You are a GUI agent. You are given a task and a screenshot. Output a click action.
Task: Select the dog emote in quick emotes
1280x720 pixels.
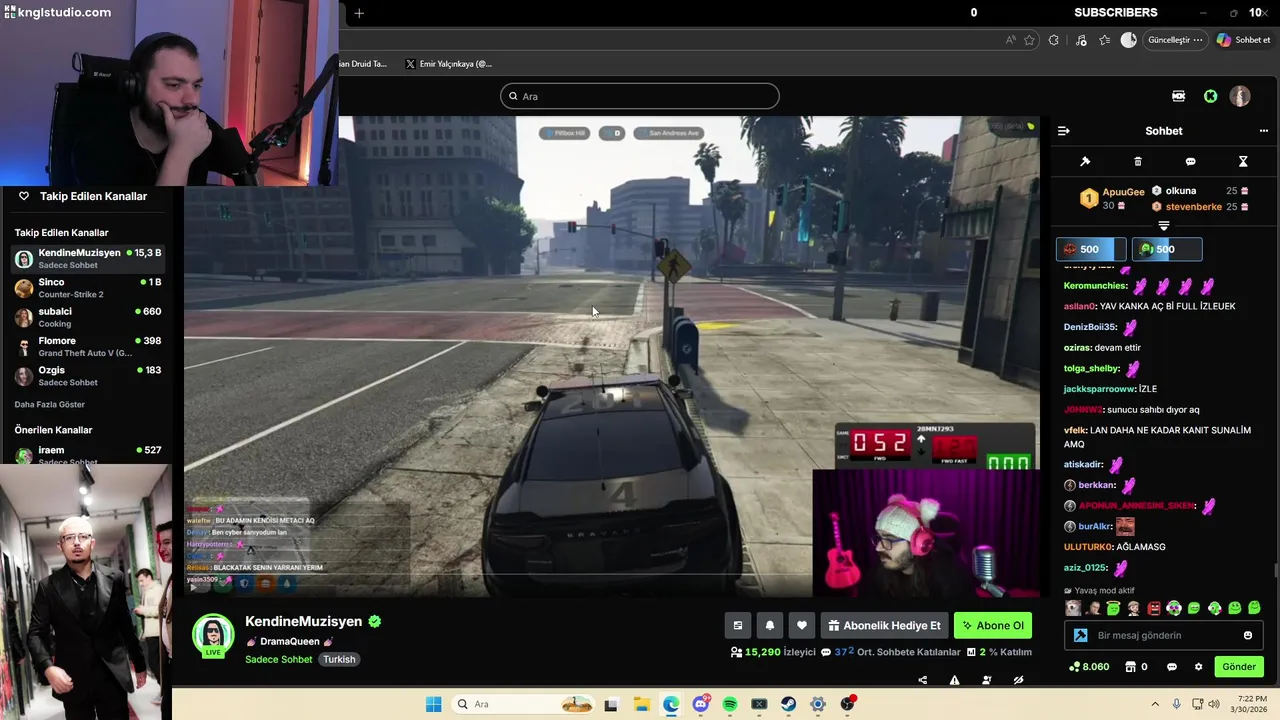click(1073, 608)
